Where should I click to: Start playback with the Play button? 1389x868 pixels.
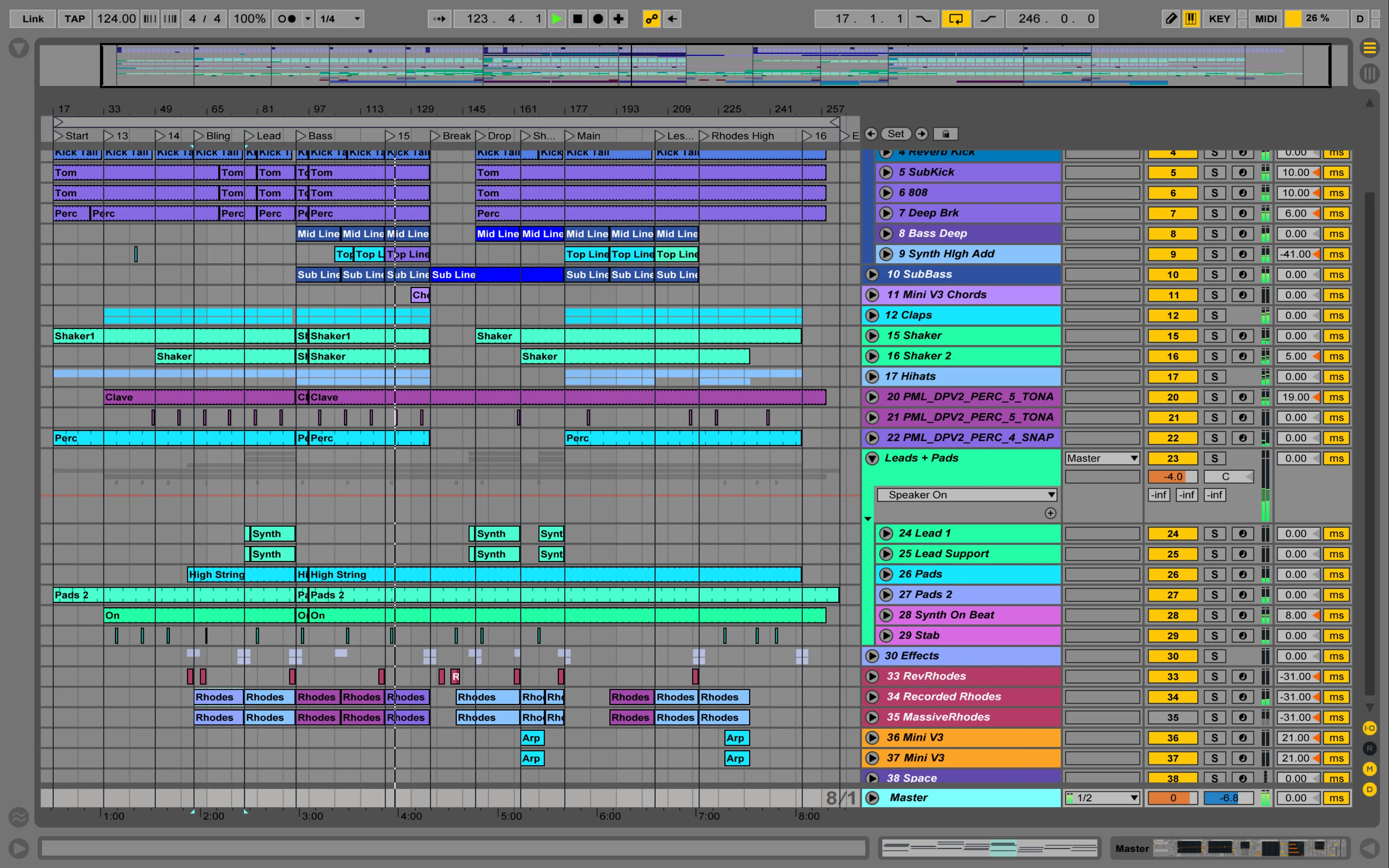click(x=556, y=19)
